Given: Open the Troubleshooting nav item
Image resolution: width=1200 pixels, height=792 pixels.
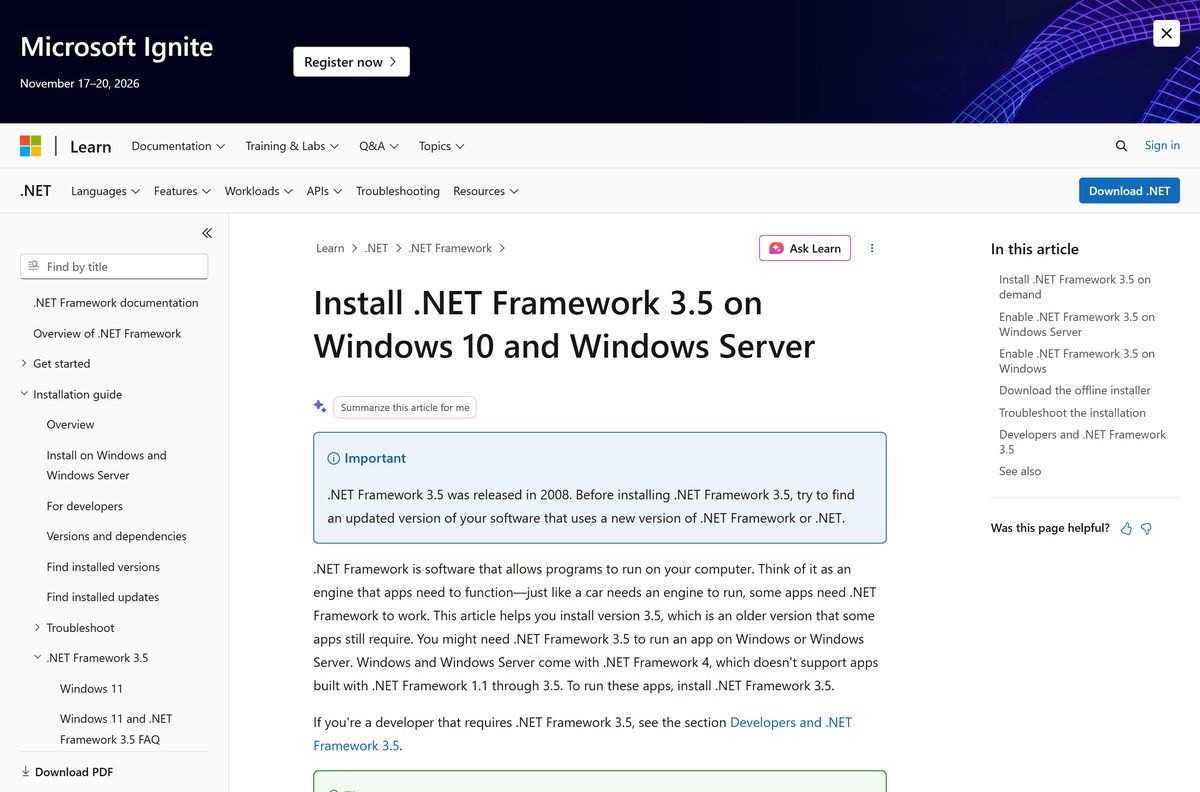Looking at the screenshot, I should click(x=398, y=191).
